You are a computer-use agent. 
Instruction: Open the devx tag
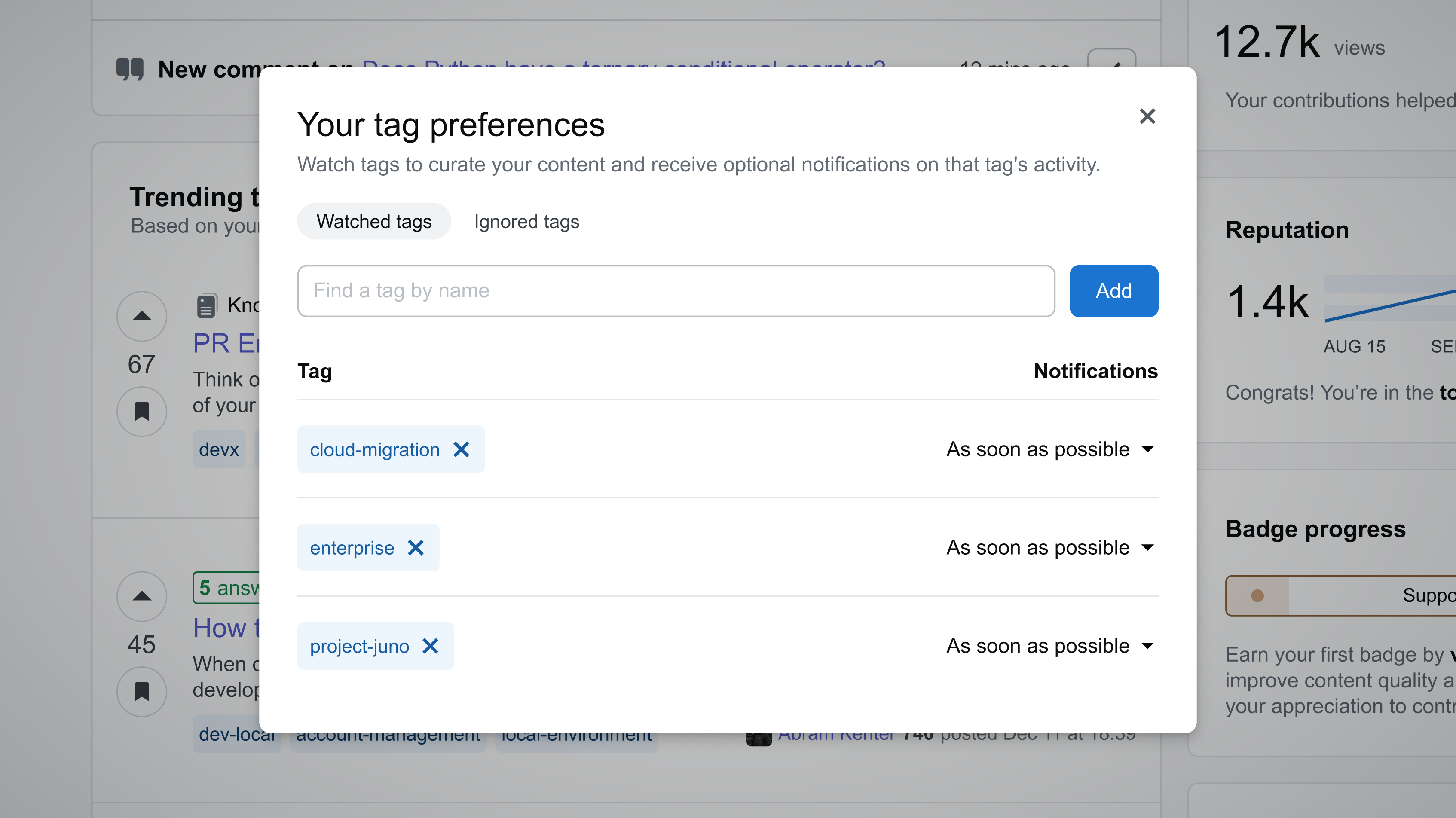pyautogui.click(x=219, y=450)
